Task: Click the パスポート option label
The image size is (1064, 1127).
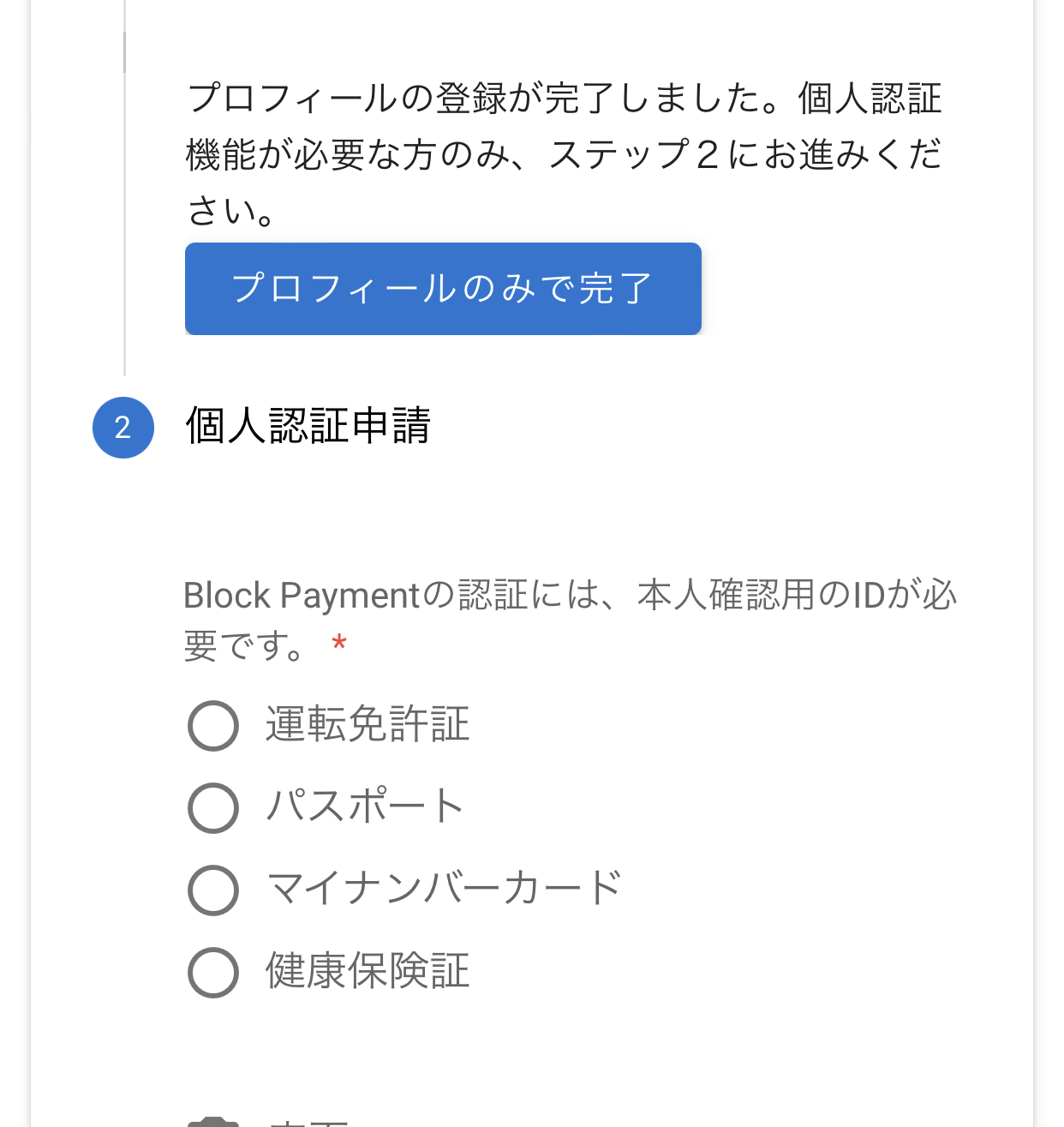Action: pos(365,807)
